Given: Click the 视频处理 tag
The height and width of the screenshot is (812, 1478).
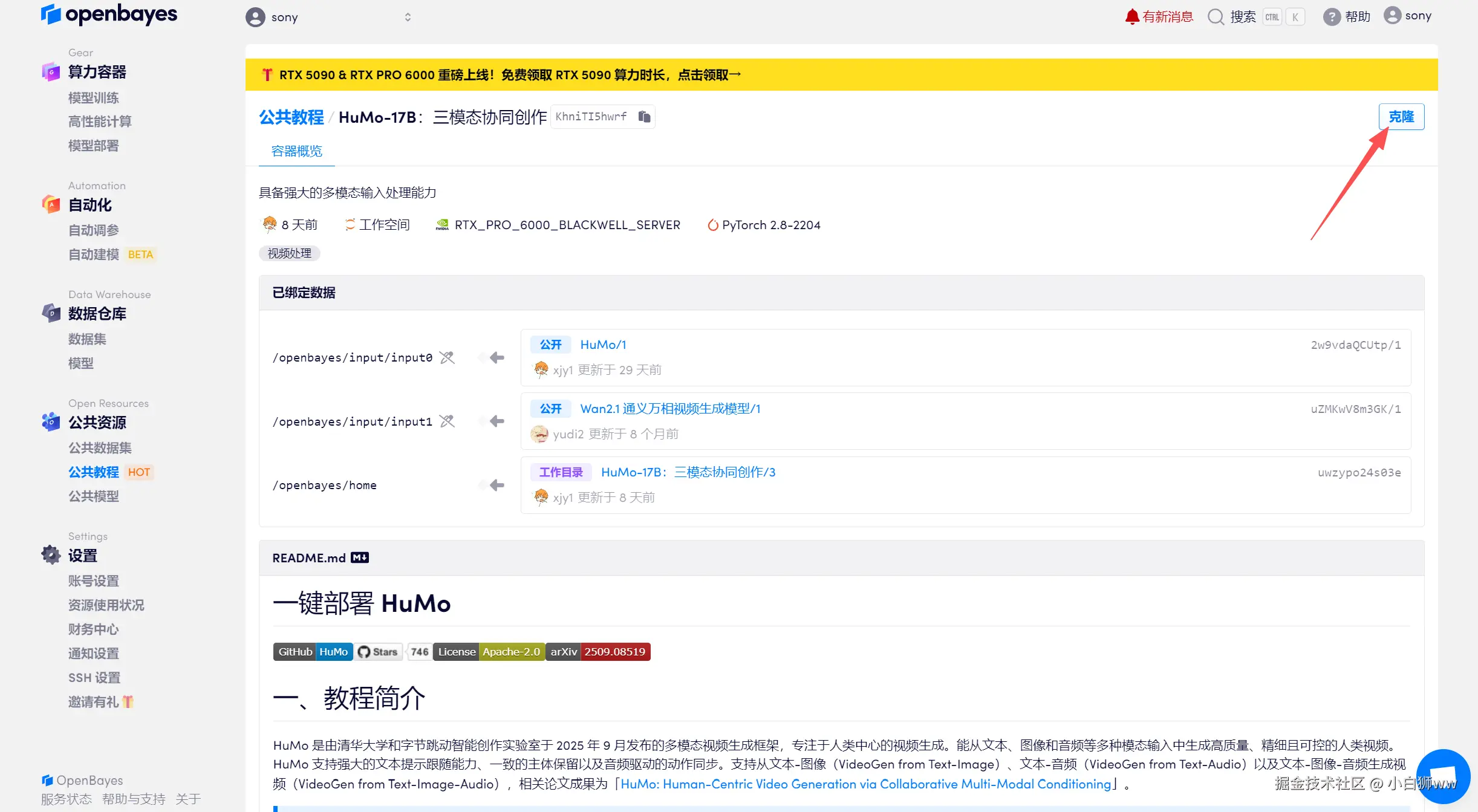Looking at the screenshot, I should [x=289, y=253].
